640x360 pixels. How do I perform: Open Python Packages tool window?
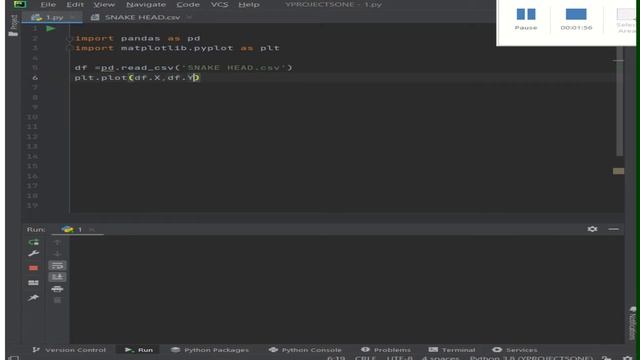(210, 350)
